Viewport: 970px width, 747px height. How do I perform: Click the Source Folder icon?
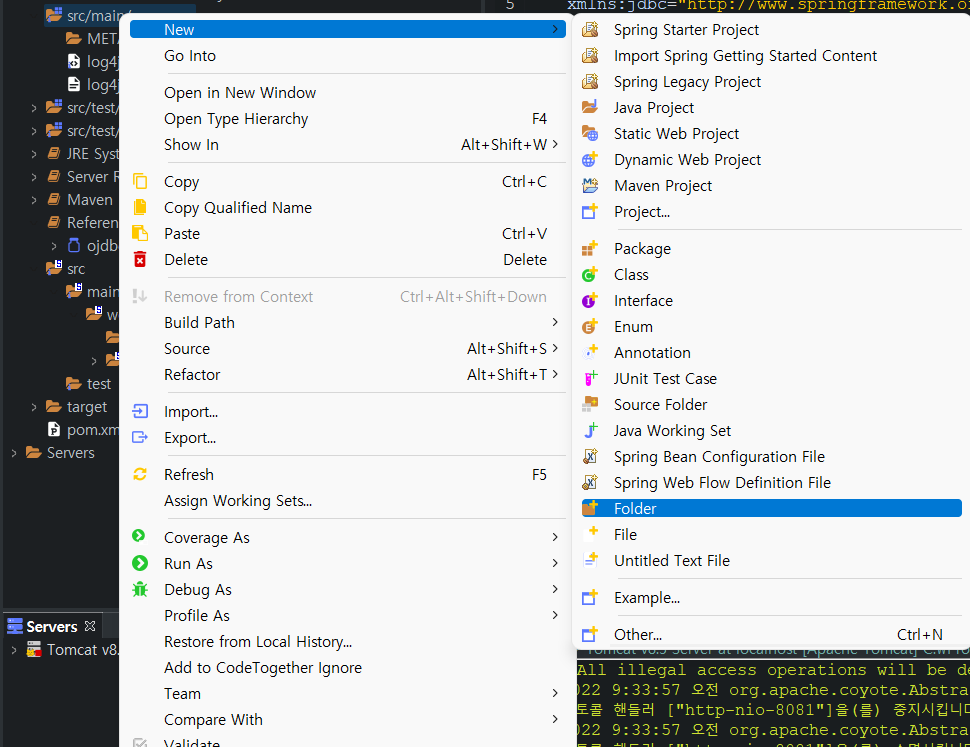[590, 404]
